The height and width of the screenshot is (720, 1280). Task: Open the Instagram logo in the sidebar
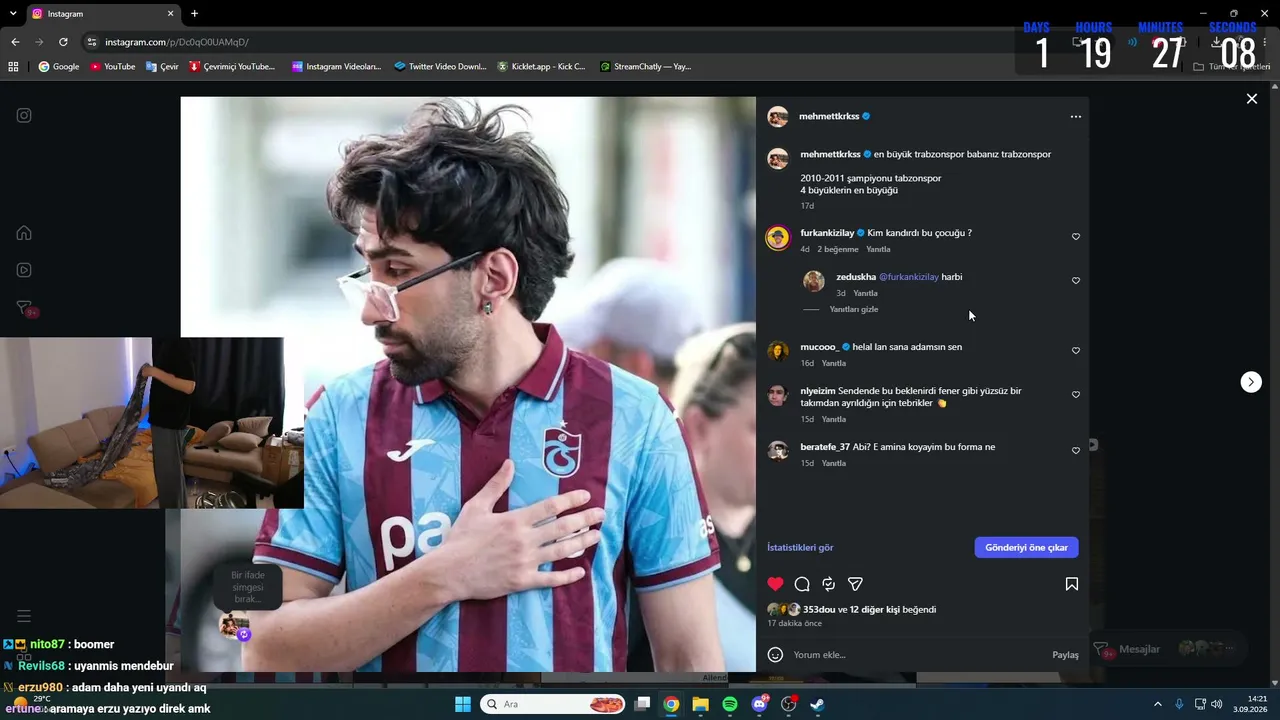coord(24,115)
